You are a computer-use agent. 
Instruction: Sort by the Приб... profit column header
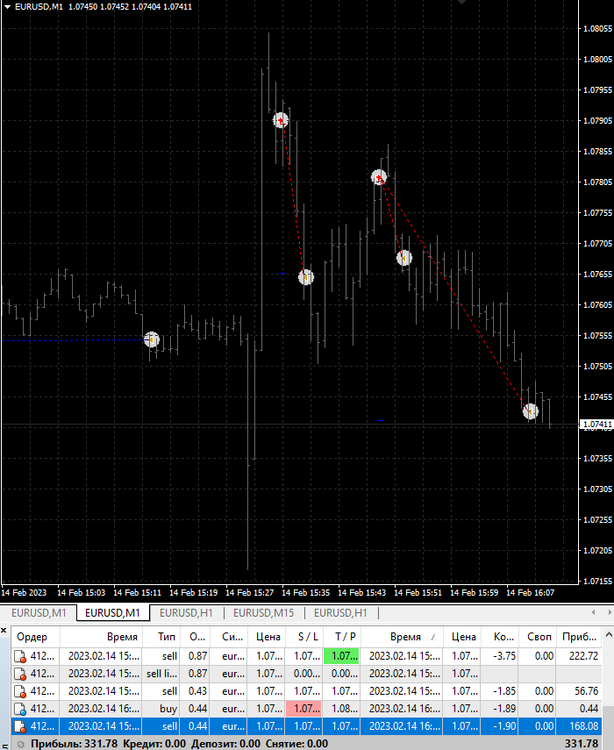click(579, 637)
